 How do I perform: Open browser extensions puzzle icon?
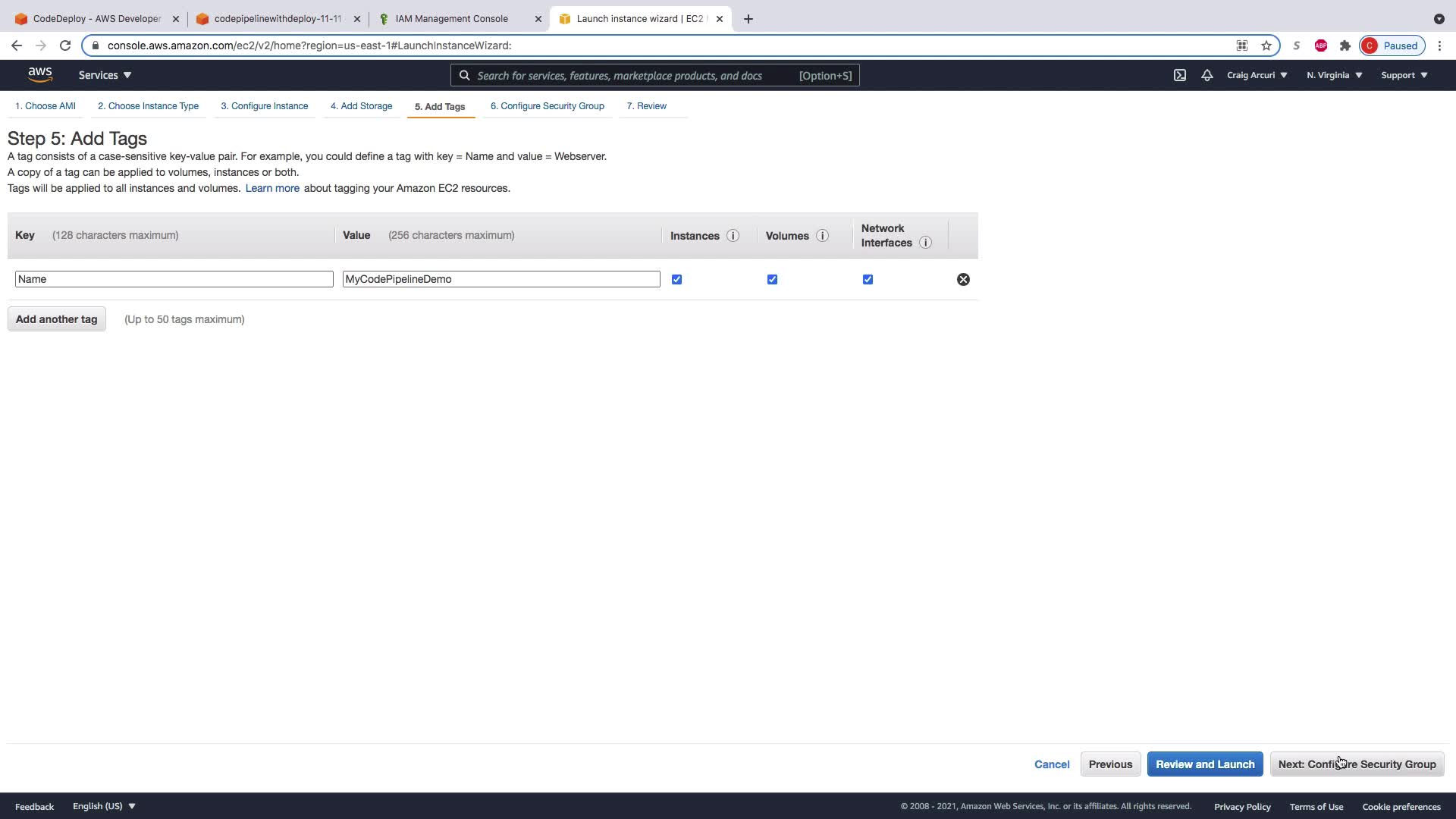coord(1345,45)
